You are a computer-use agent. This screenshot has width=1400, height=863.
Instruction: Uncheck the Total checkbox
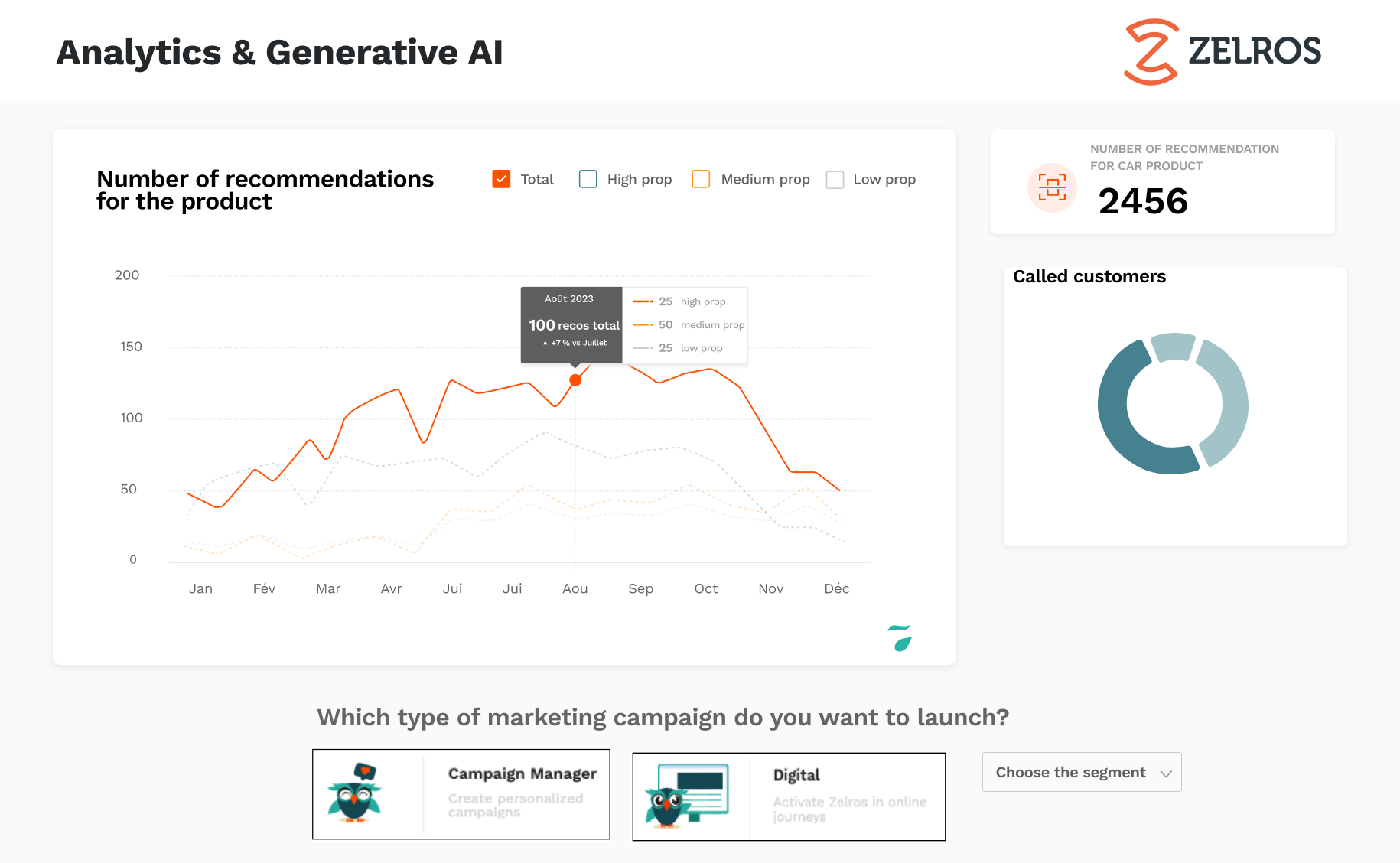tap(501, 179)
